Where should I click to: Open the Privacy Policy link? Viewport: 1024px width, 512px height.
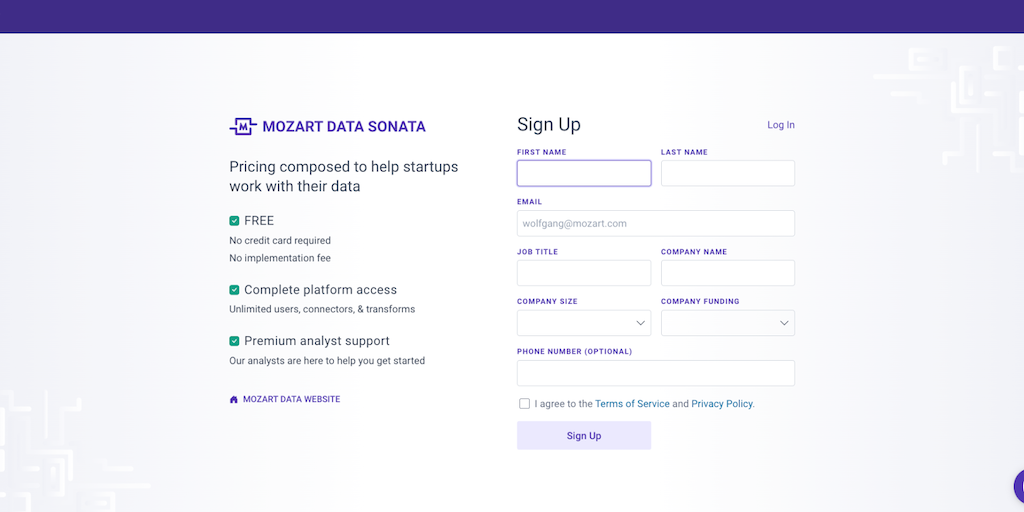click(x=722, y=404)
